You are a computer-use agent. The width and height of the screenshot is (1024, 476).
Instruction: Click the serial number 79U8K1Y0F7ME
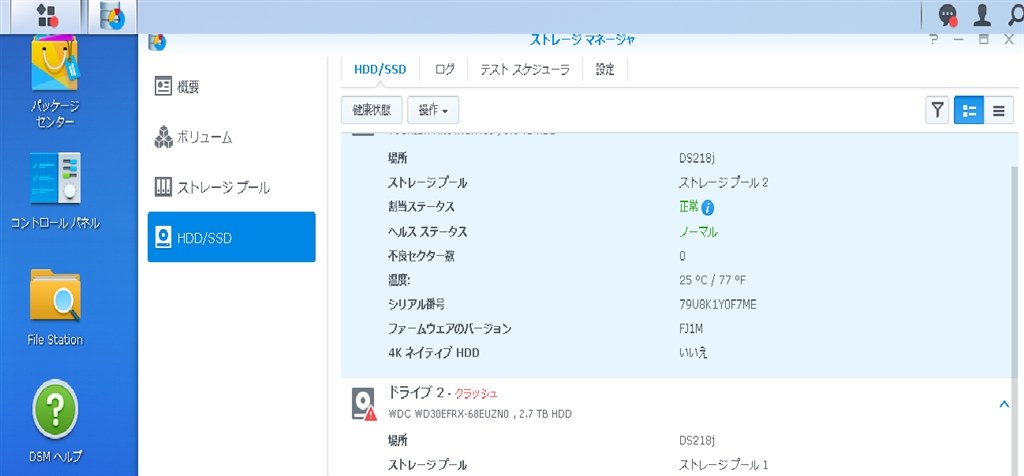(x=718, y=304)
